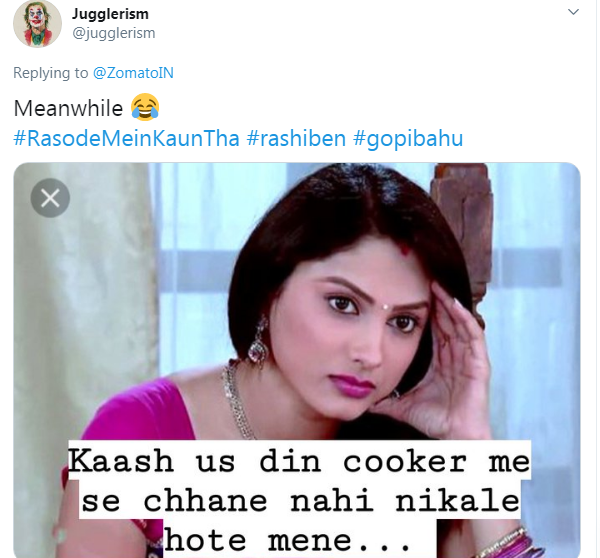The width and height of the screenshot is (600, 558).
Task: Click the 'Meanwhile' tweet text
Action: coord(68,108)
